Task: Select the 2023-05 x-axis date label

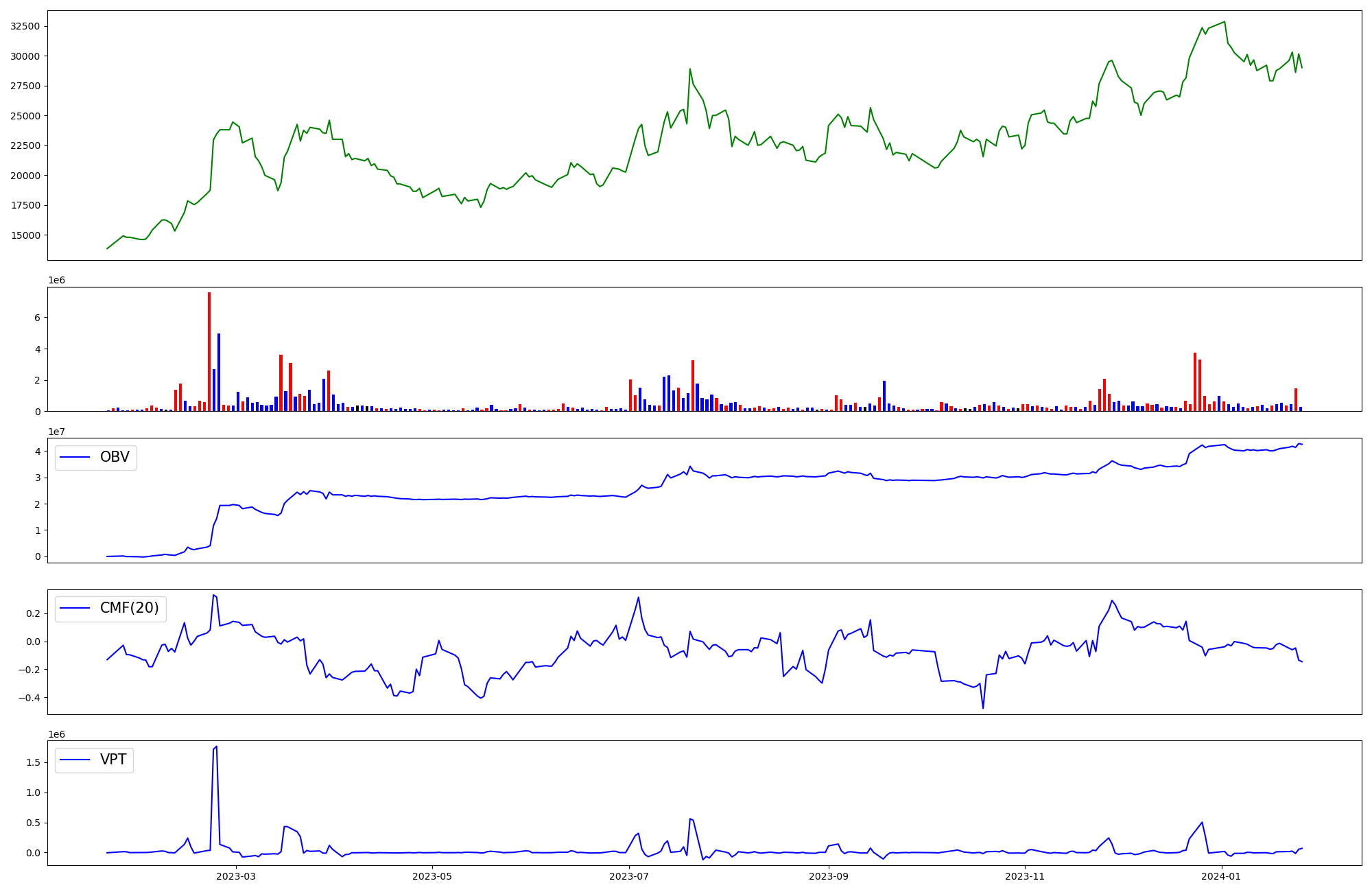Action: click(x=432, y=876)
